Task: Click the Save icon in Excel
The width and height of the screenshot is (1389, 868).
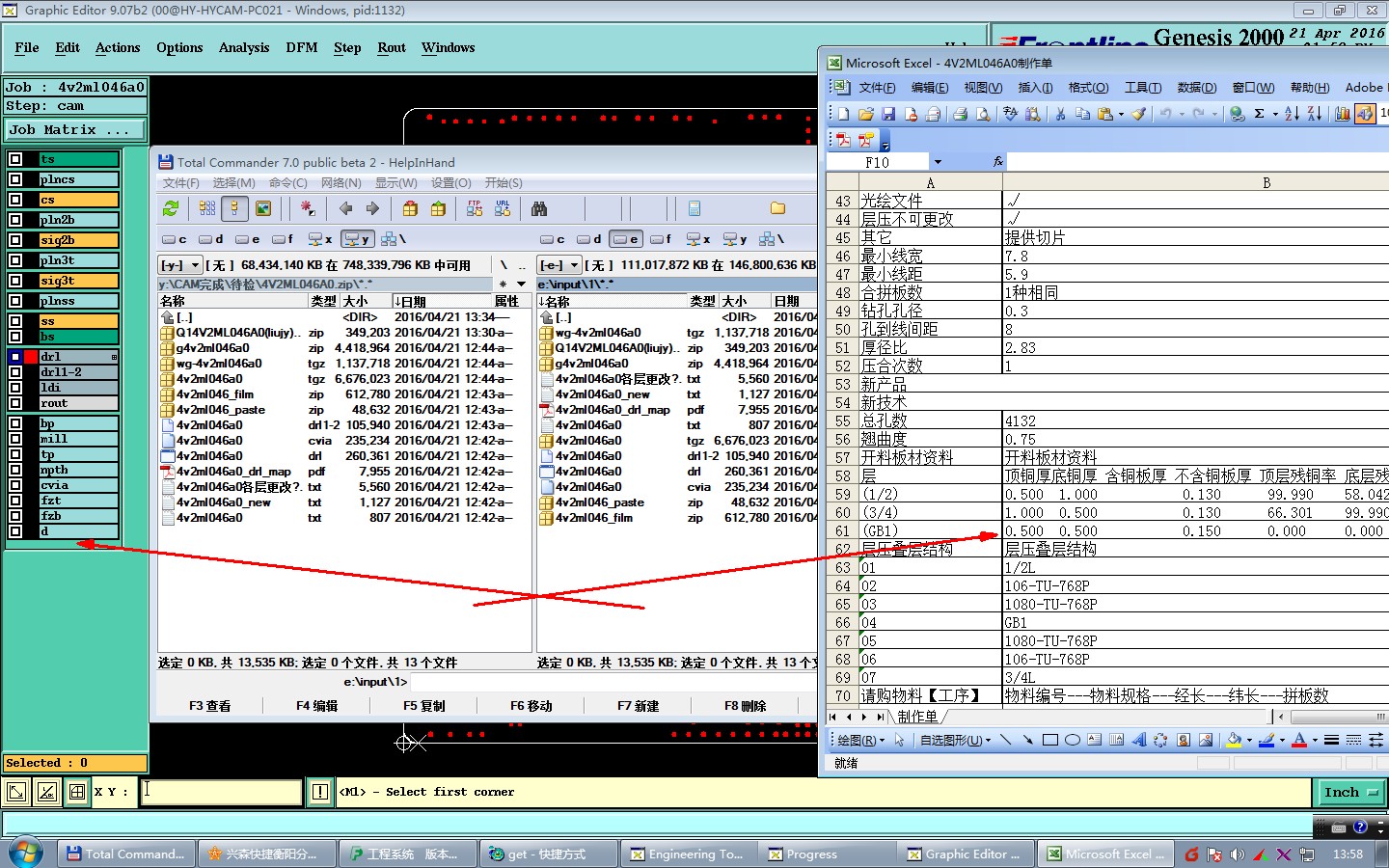Action: (888, 114)
